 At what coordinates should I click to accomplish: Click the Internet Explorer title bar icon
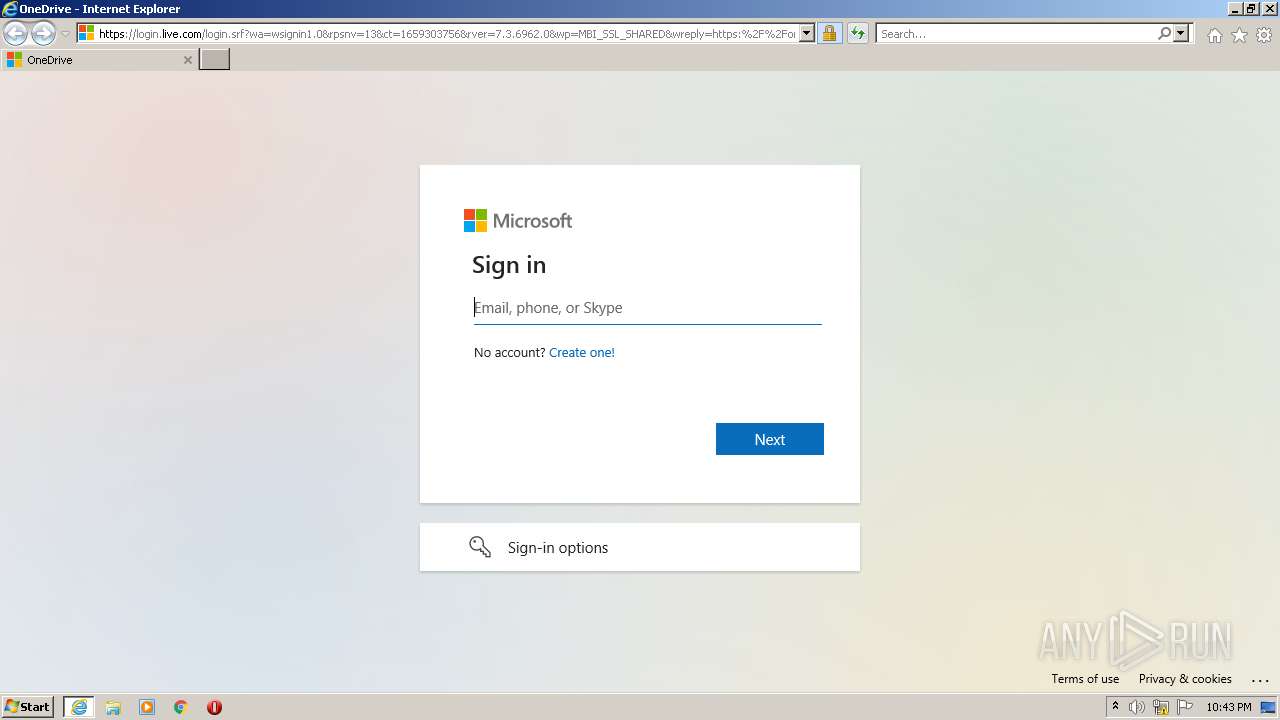pyautogui.click(x=10, y=9)
